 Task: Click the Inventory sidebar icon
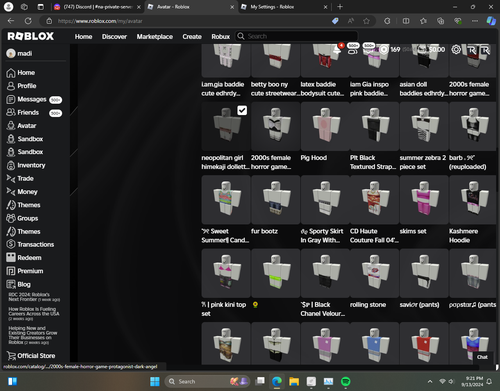pos(11,165)
